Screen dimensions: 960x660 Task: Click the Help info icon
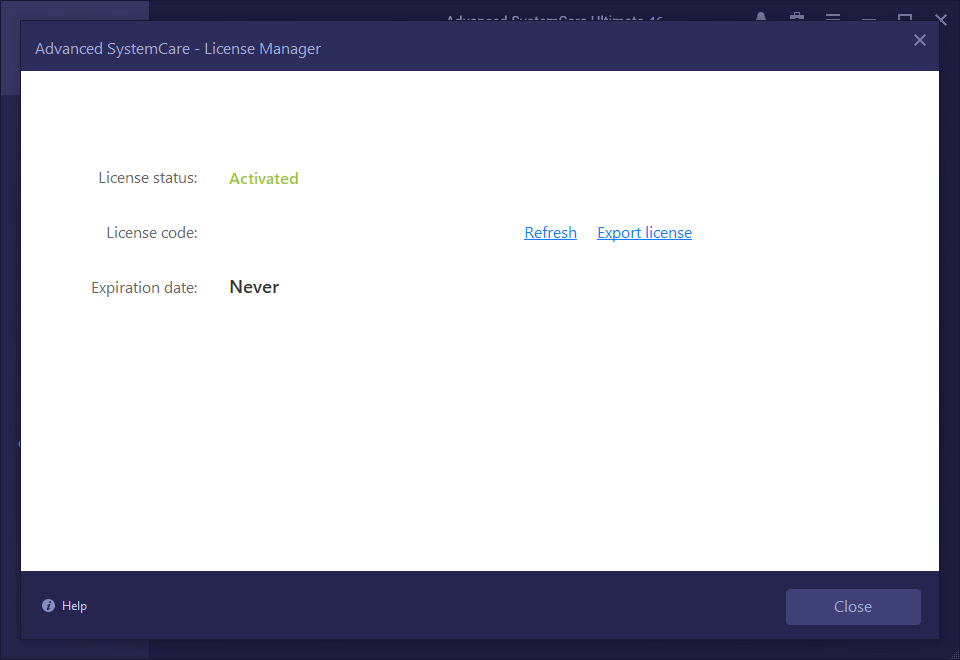[x=48, y=606]
